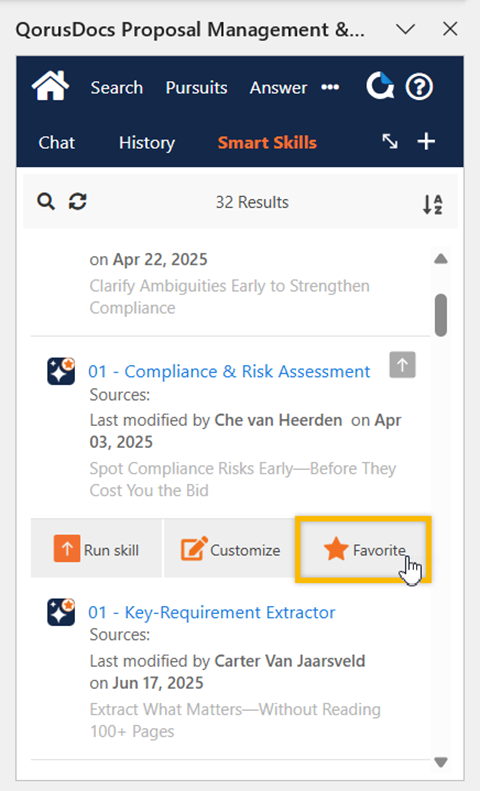Add new item with plus icon
This screenshot has width=480, height=791.
pos(426,141)
